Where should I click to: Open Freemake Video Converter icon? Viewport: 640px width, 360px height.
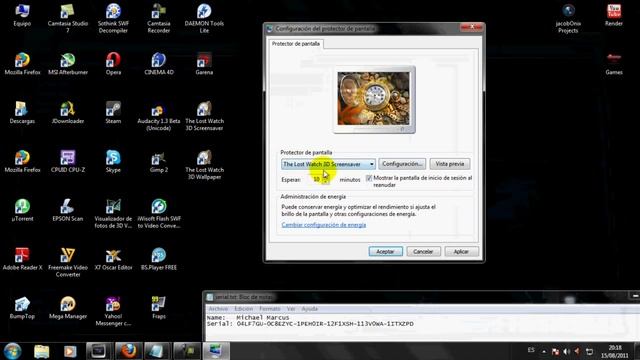pyautogui.click(x=68, y=262)
